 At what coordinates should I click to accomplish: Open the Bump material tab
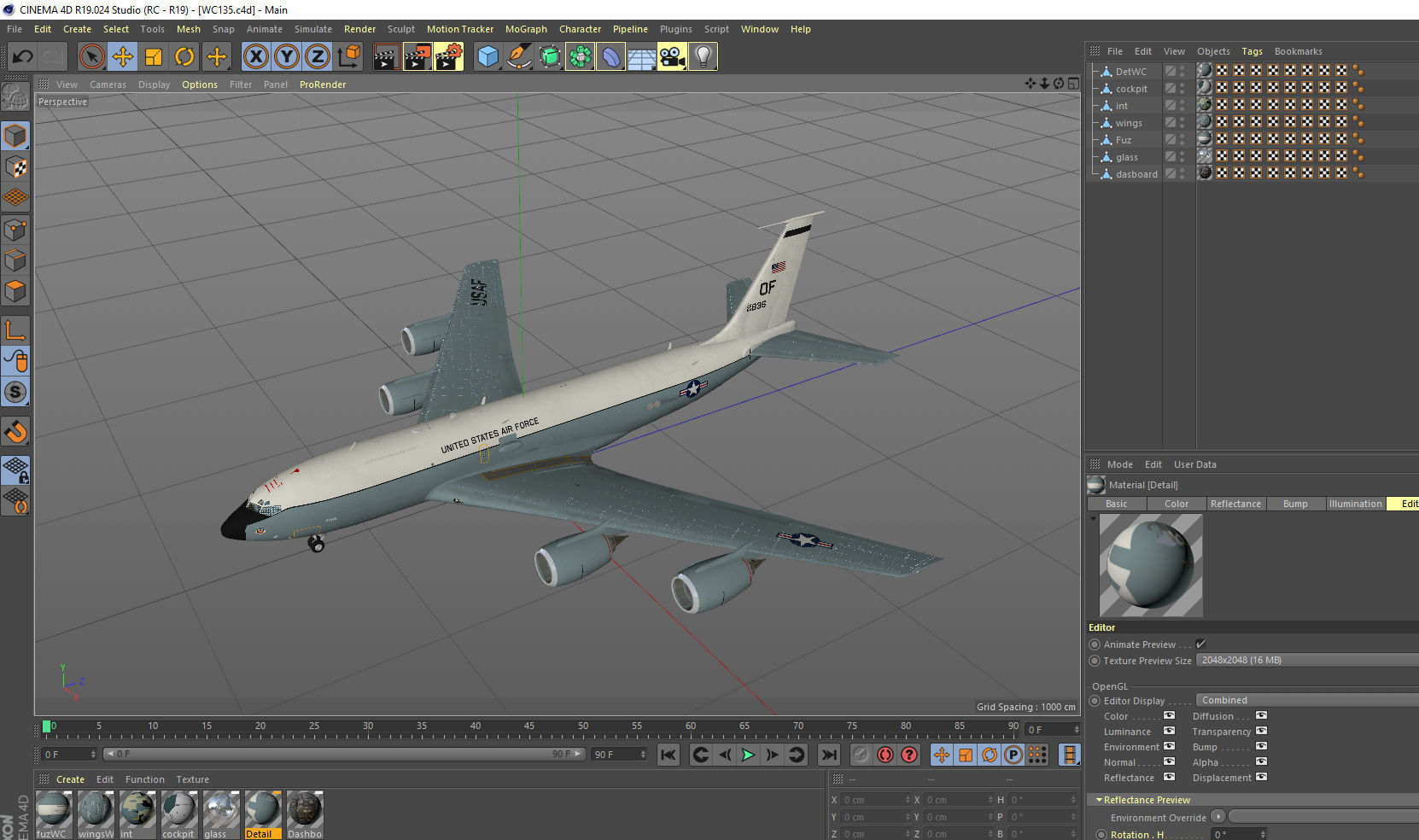click(x=1295, y=504)
